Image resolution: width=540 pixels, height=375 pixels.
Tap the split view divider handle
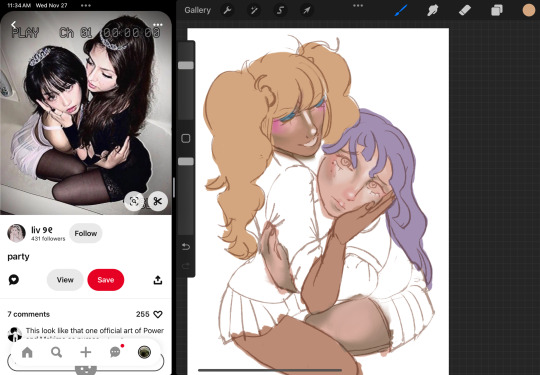point(174,188)
